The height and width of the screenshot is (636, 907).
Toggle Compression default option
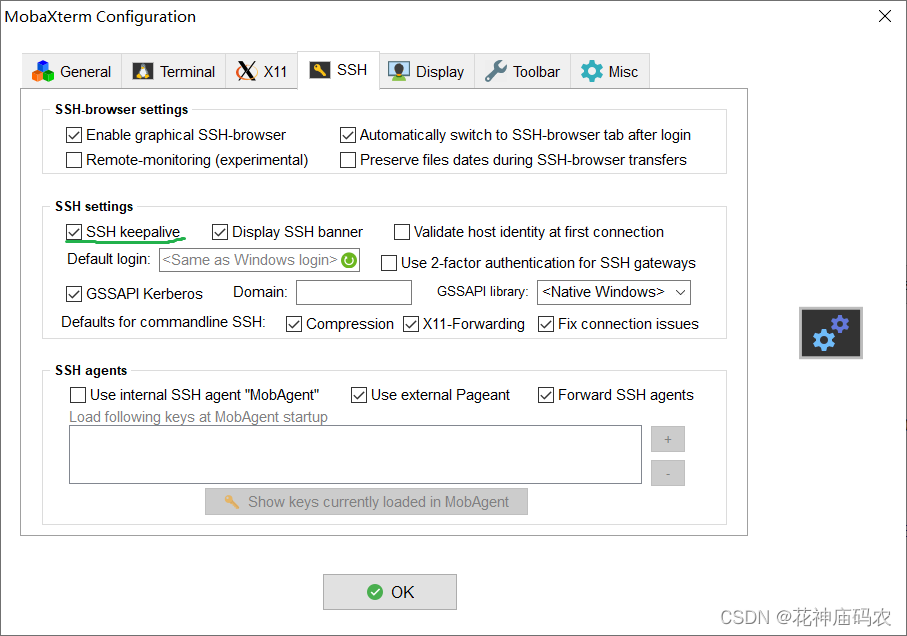[294, 324]
